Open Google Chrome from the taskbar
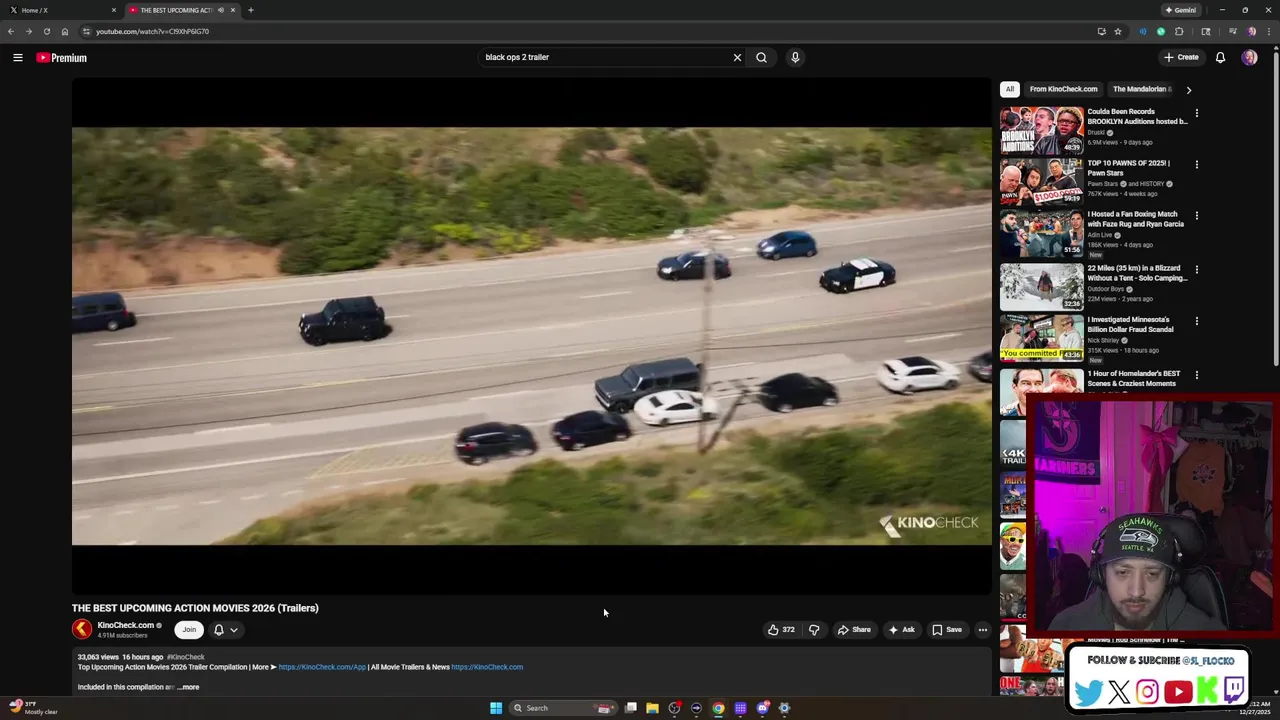The image size is (1280, 720). tap(718, 708)
